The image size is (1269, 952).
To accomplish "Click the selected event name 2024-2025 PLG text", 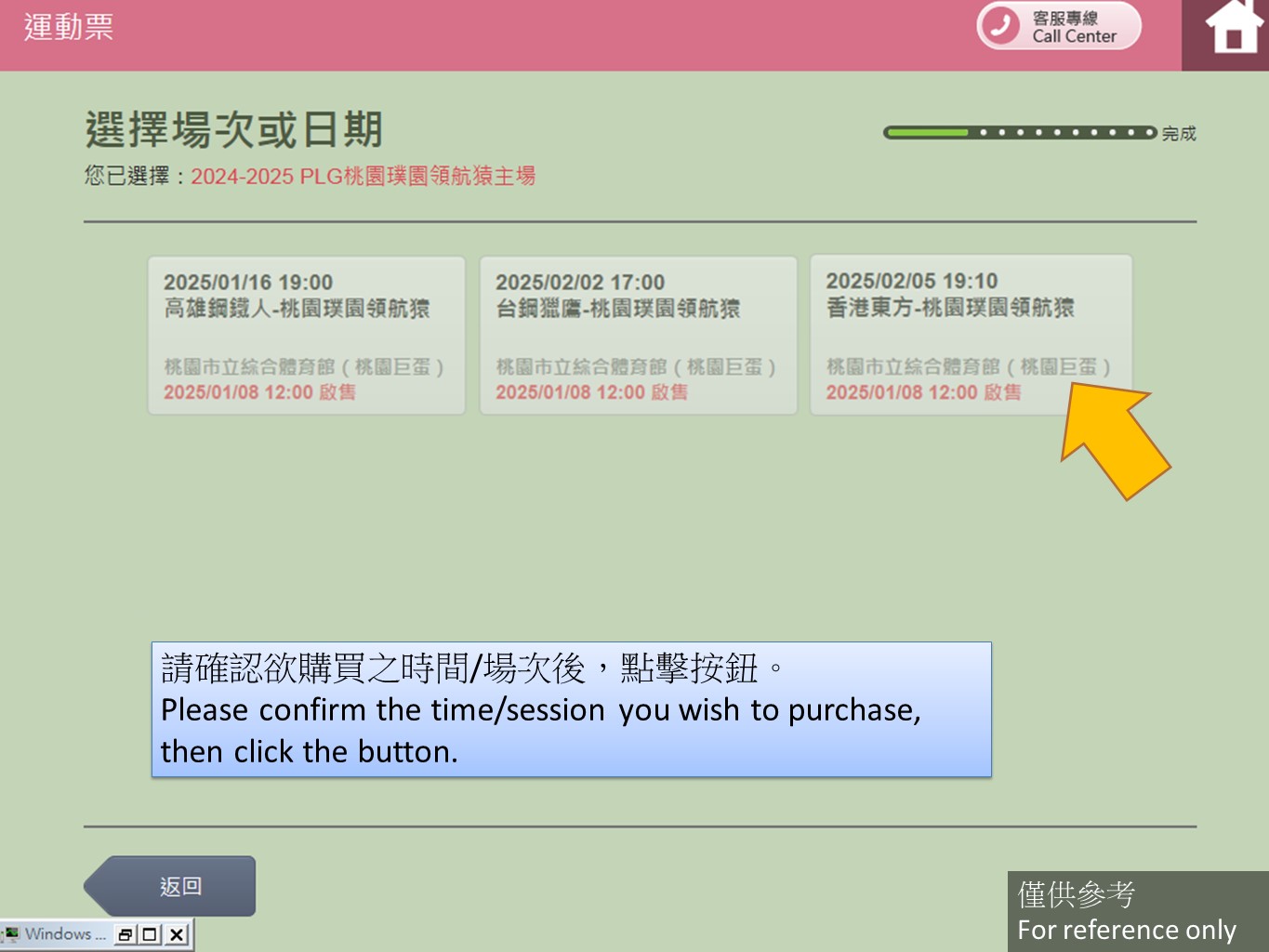I will click(364, 177).
